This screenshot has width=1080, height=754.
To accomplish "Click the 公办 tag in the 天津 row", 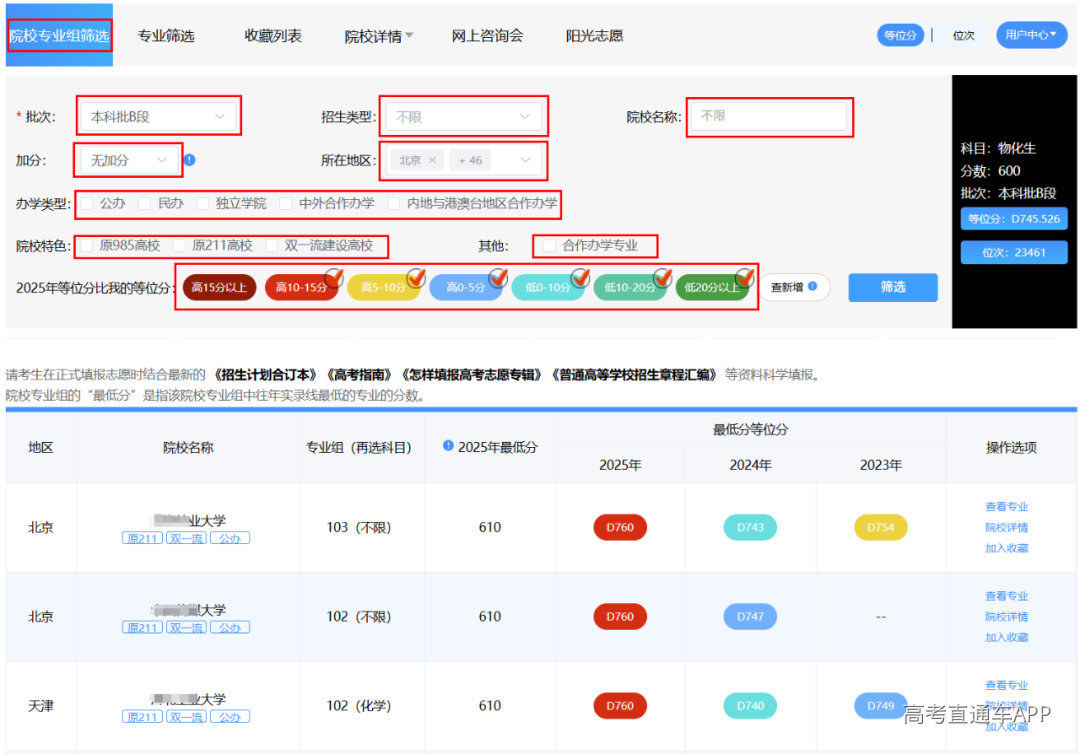I will coord(230,717).
